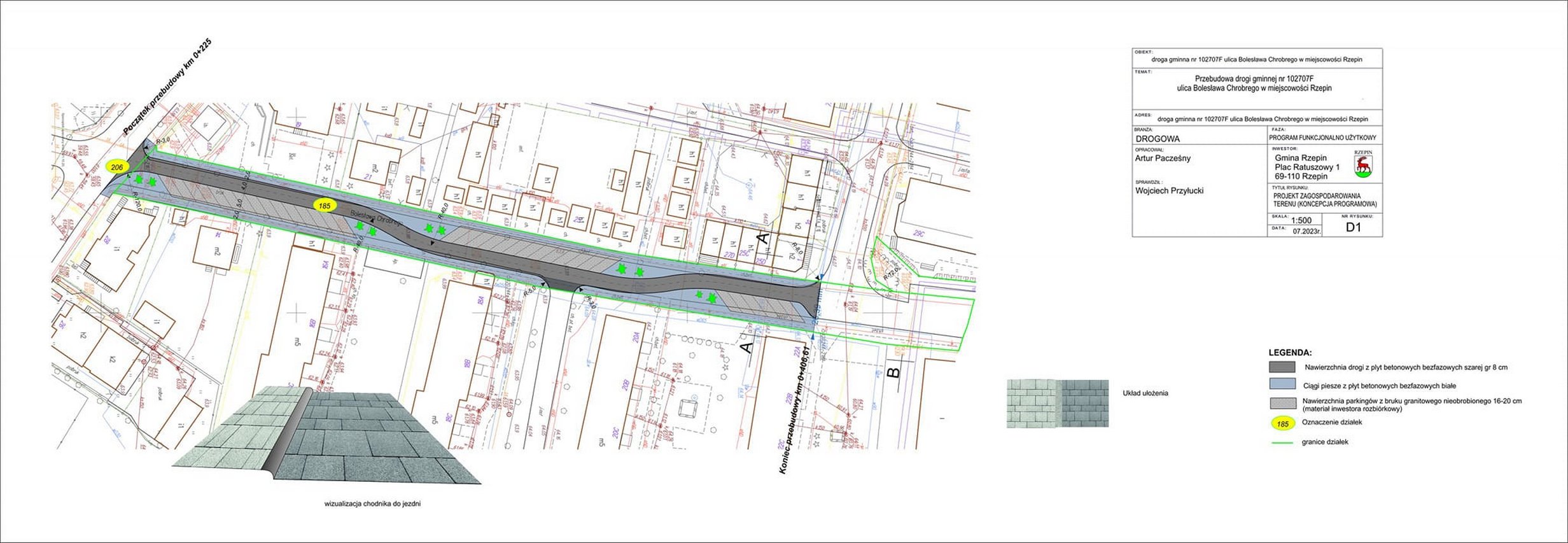Select the yellow parcel marker 206

point(117,167)
